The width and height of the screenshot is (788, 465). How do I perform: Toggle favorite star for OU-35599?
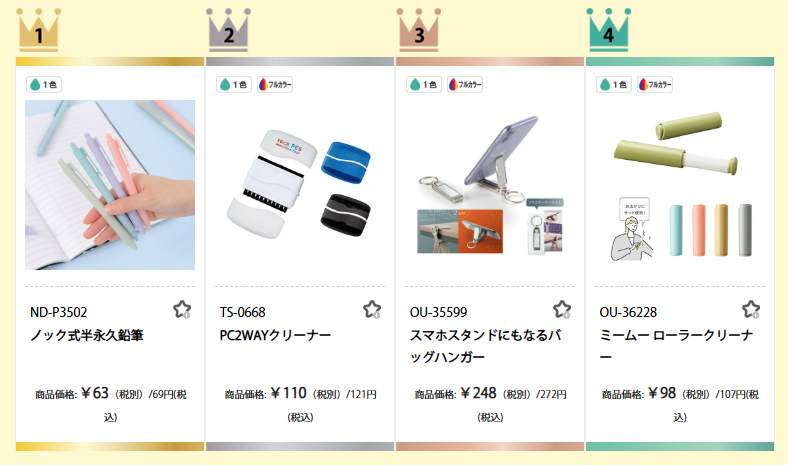coord(562,310)
